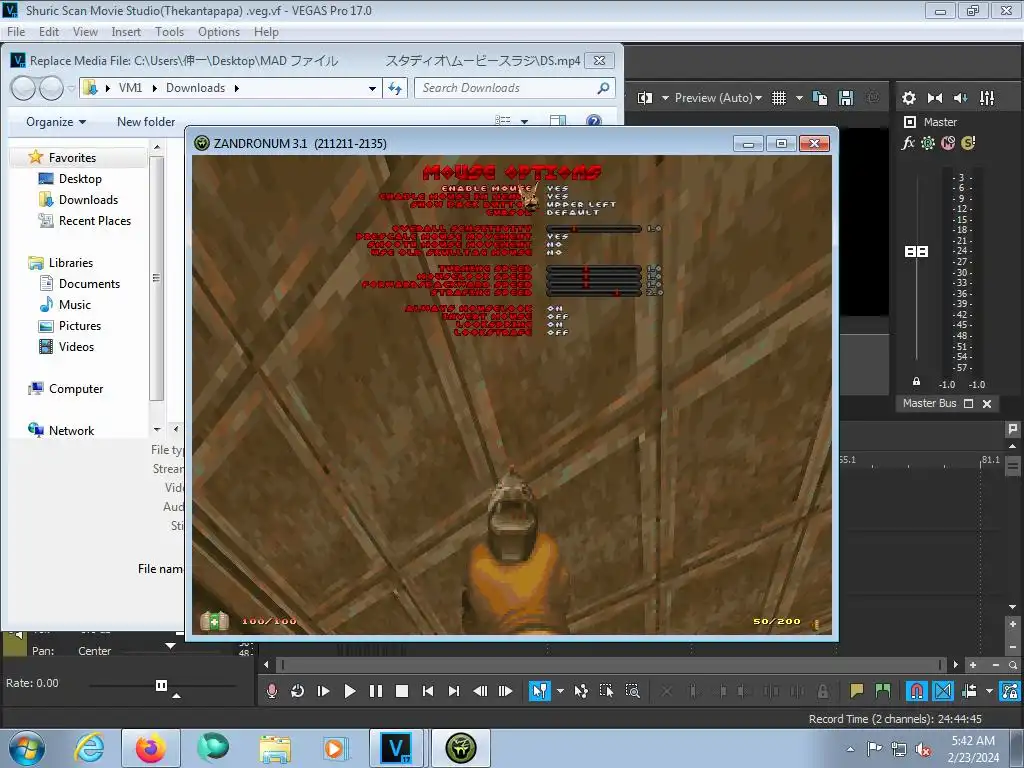
Task: Select Videos under Libraries
Action: click(x=67, y=347)
